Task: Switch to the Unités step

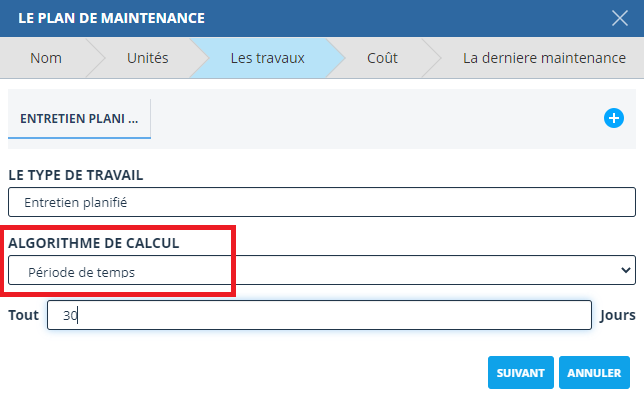Action: 147,58
